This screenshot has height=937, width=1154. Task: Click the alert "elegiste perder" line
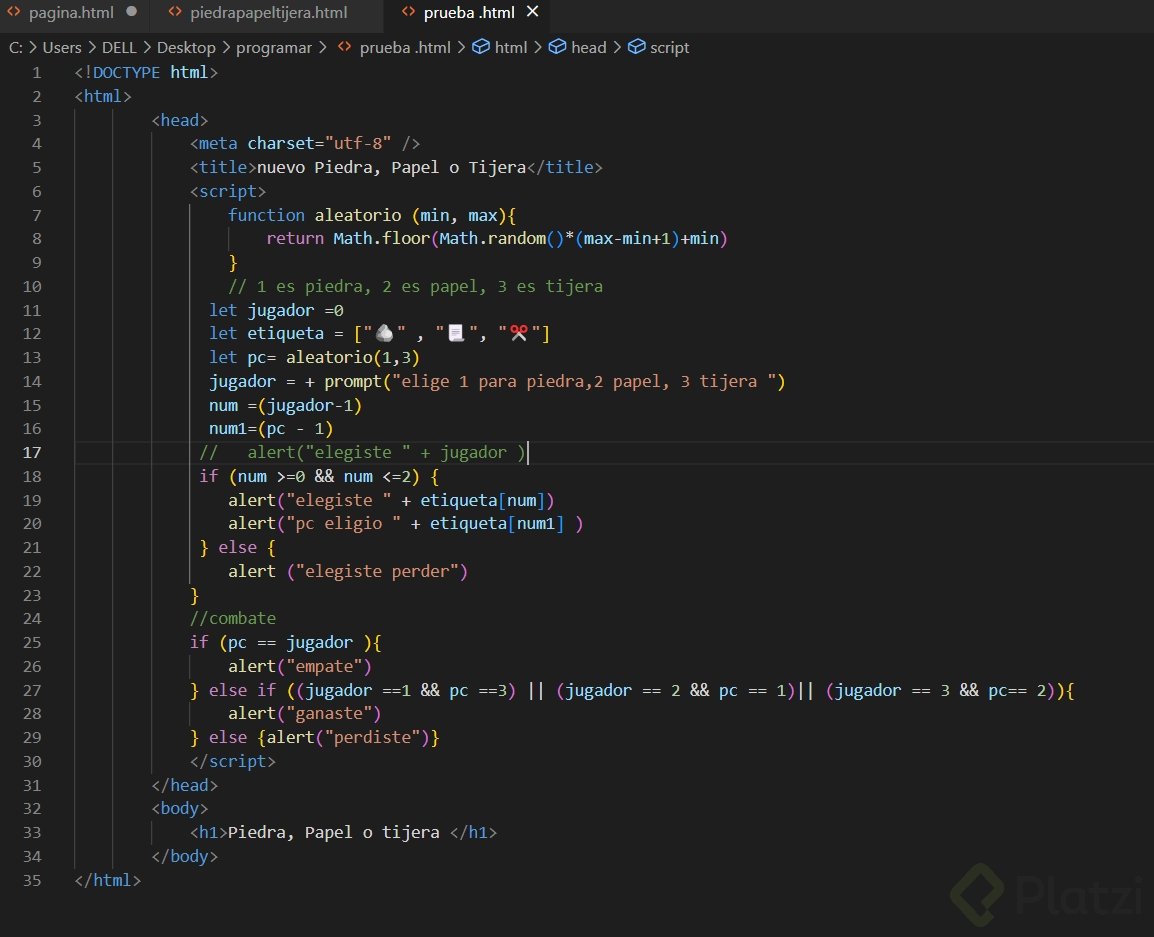(x=347, y=571)
